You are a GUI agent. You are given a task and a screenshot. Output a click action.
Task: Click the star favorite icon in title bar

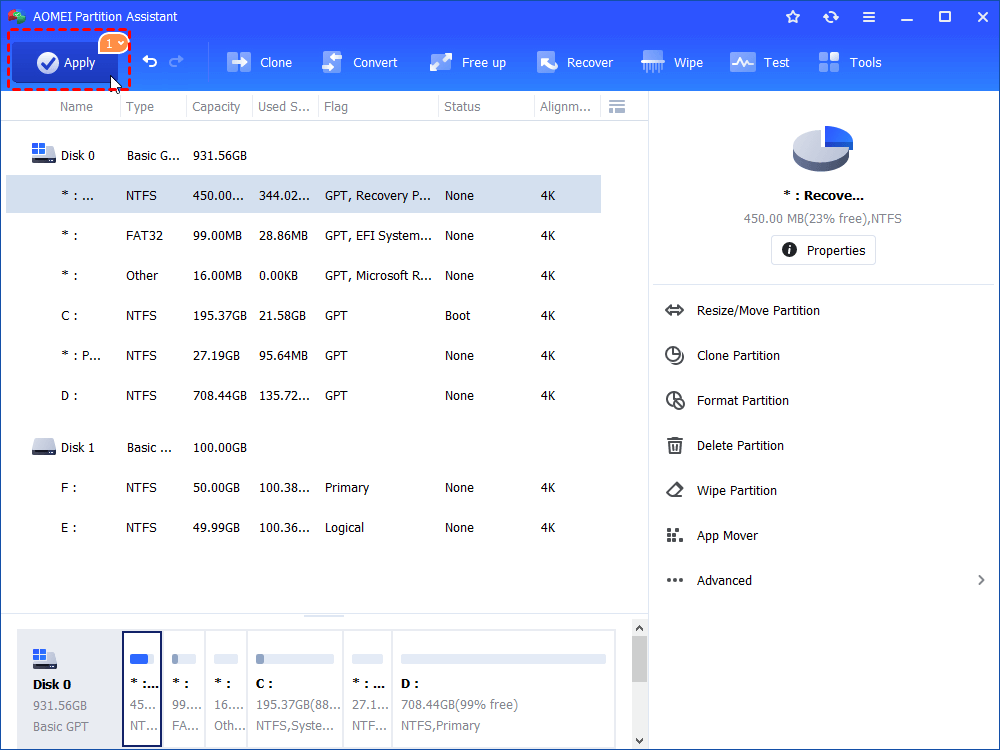(793, 17)
